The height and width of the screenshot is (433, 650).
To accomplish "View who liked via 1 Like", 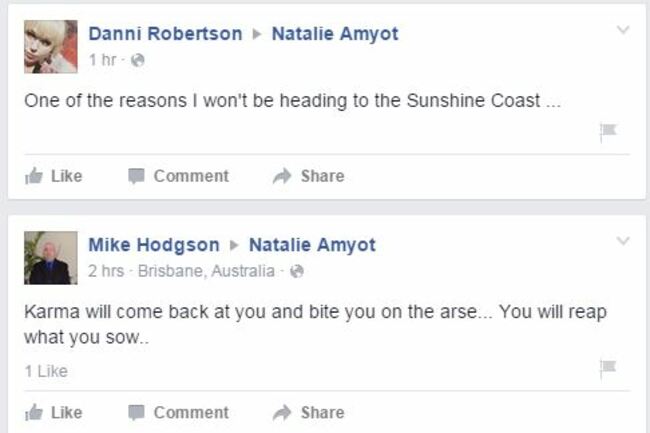I will point(46,371).
